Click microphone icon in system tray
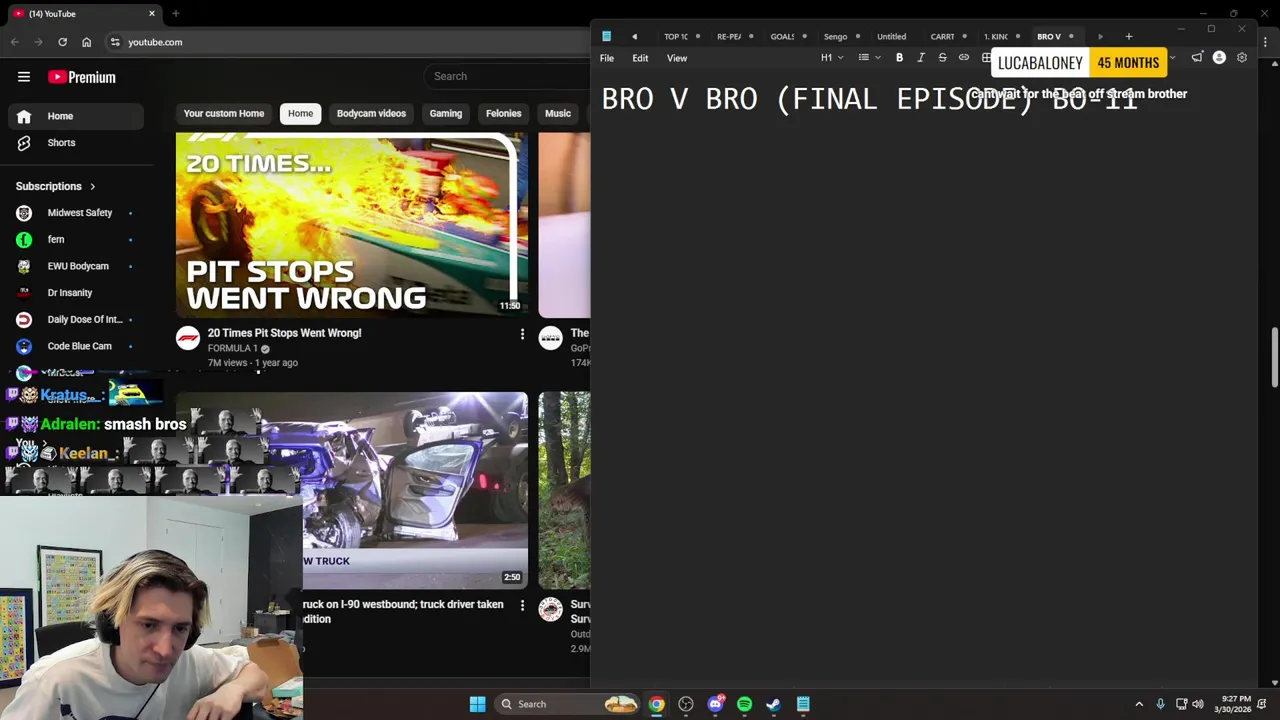 pos(1160,704)
